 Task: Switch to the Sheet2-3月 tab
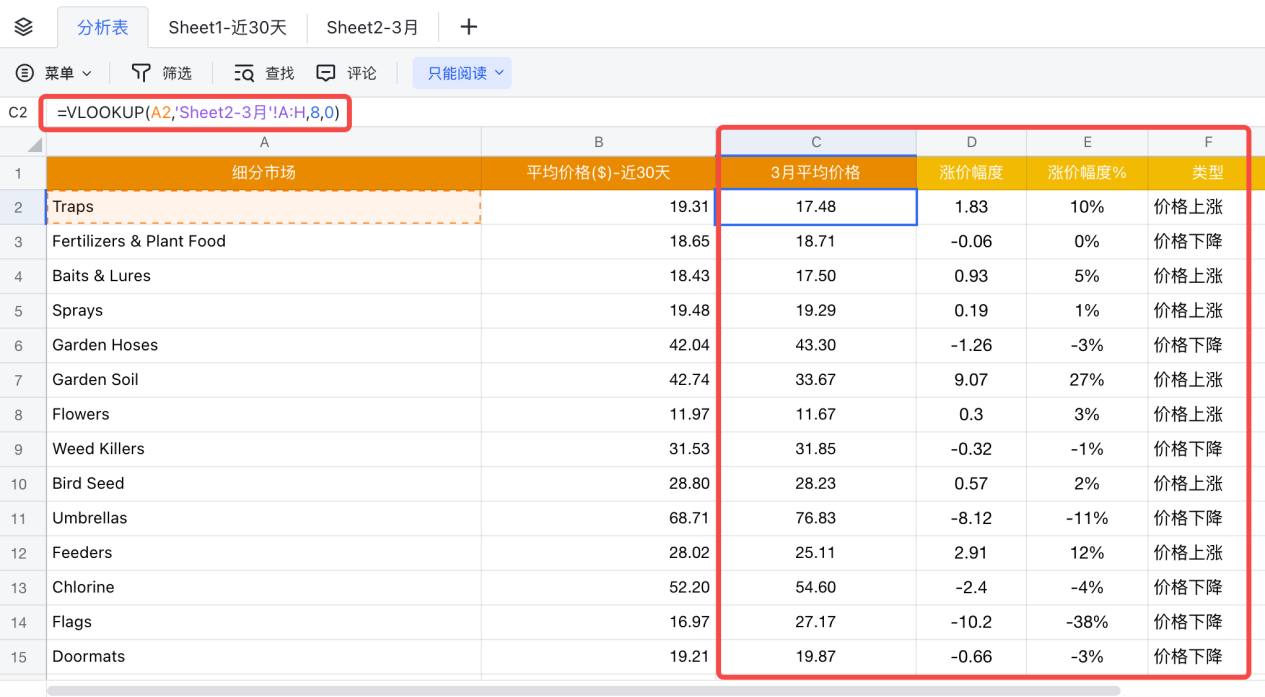(372, 27)
